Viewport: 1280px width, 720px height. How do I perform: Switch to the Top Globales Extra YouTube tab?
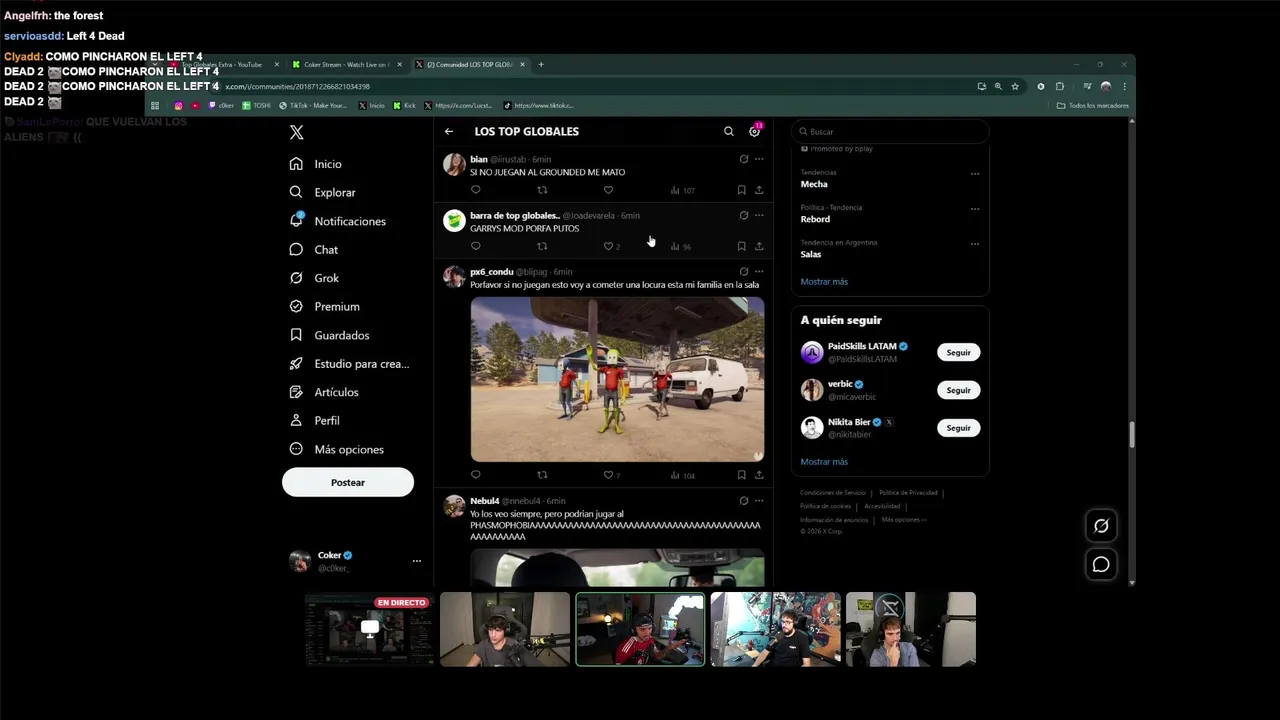pyautogui.click(x=222, y=65)
